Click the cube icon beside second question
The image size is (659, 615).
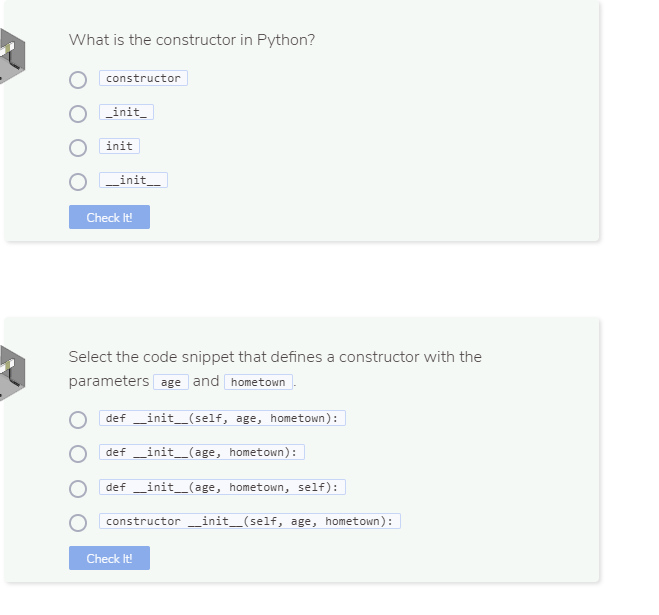tap(12, 373)
